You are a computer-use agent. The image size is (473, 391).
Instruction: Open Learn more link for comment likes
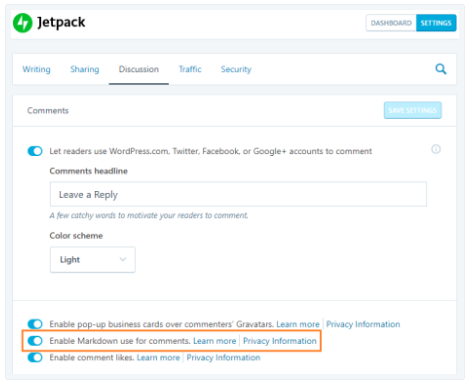coord(158,358)
